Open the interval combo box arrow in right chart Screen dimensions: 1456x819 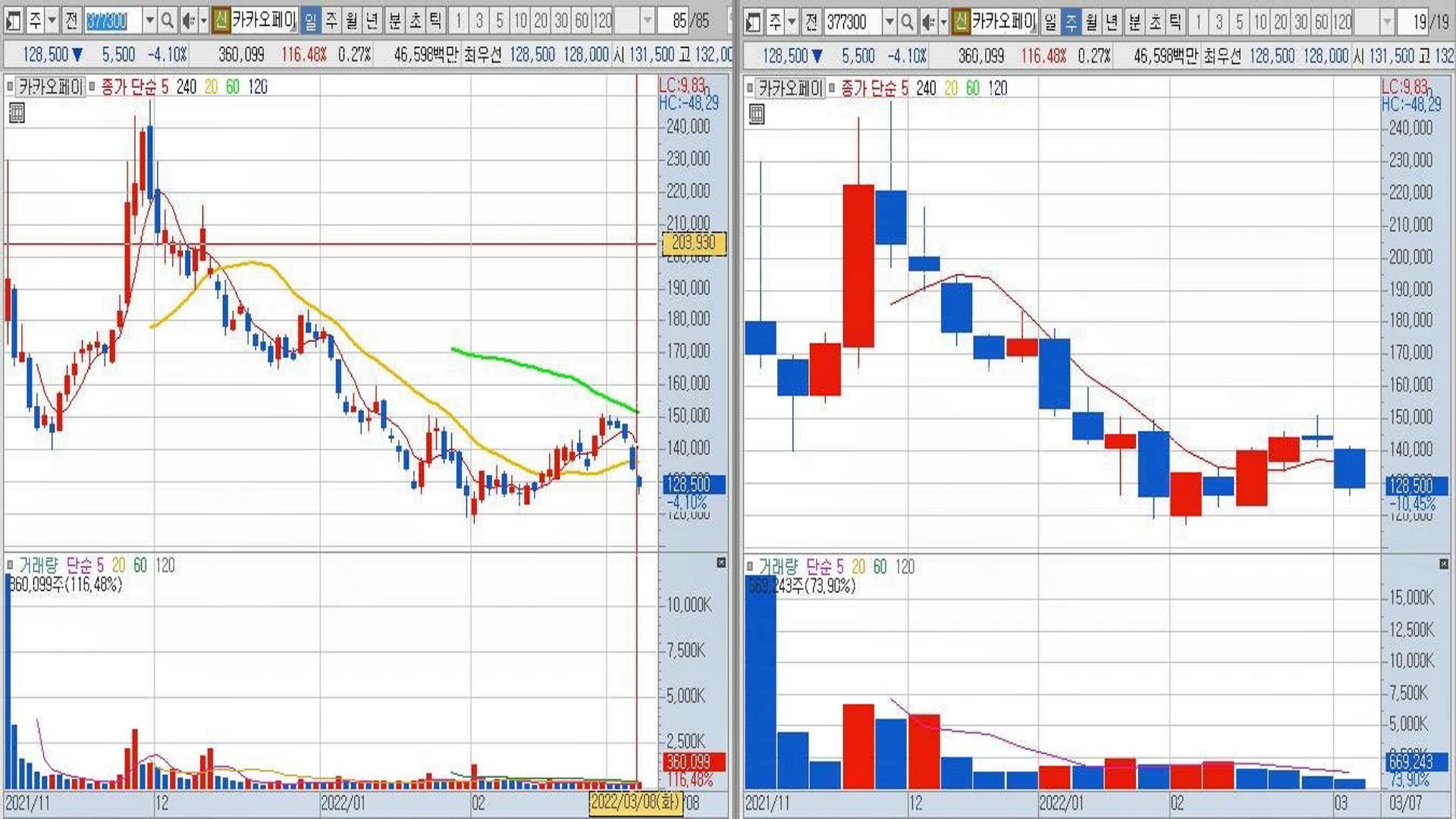coord(1387,22)
